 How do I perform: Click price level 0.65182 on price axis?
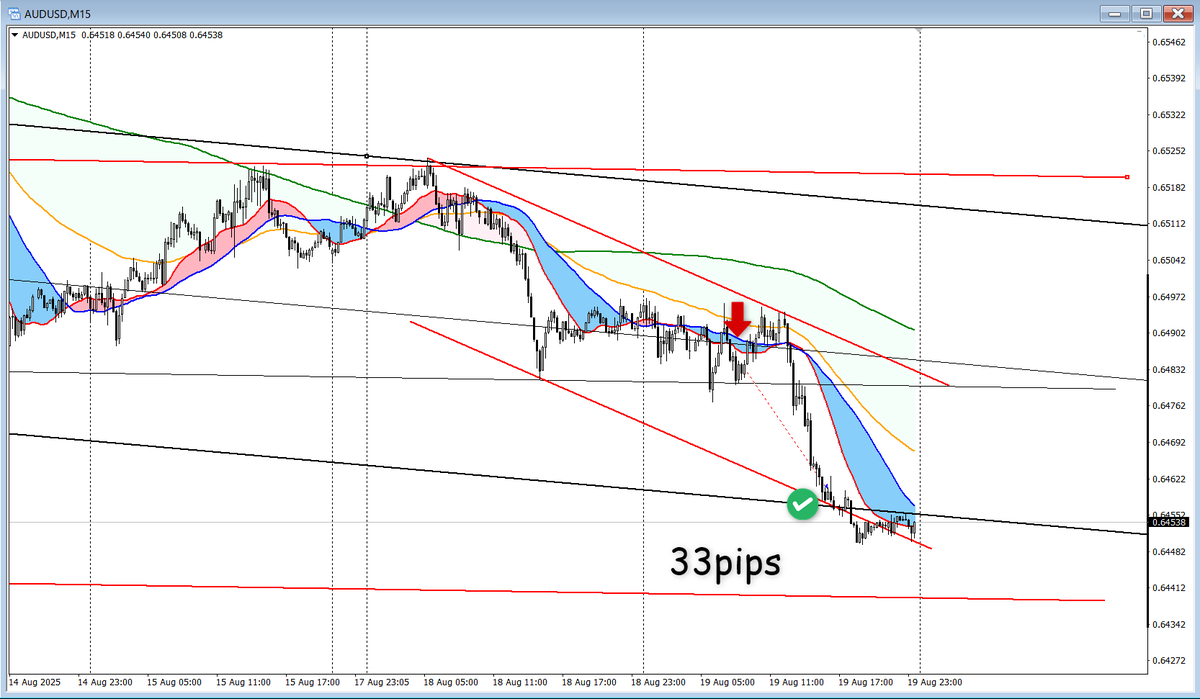[x=1168, y=188]
